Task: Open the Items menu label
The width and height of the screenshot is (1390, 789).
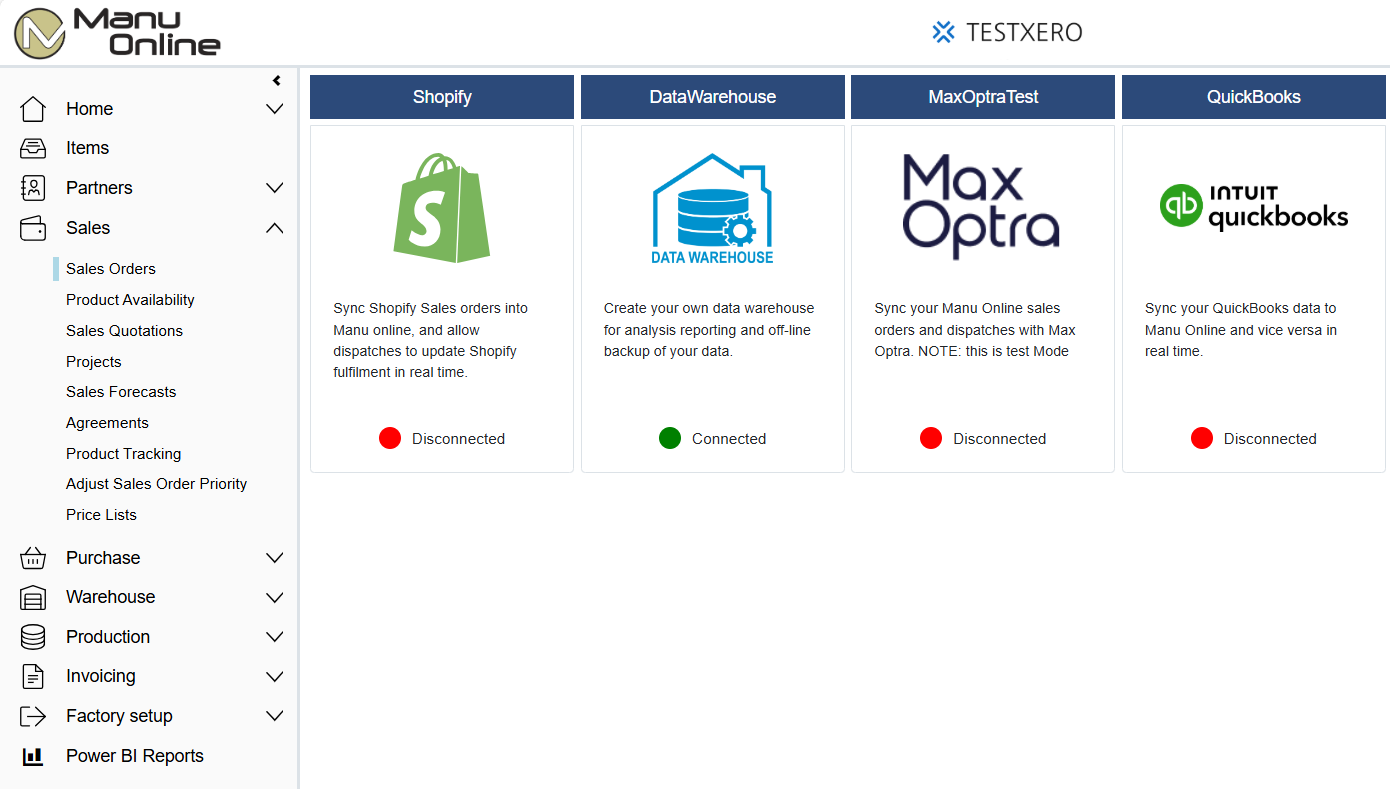Action: tap(87, 148)
